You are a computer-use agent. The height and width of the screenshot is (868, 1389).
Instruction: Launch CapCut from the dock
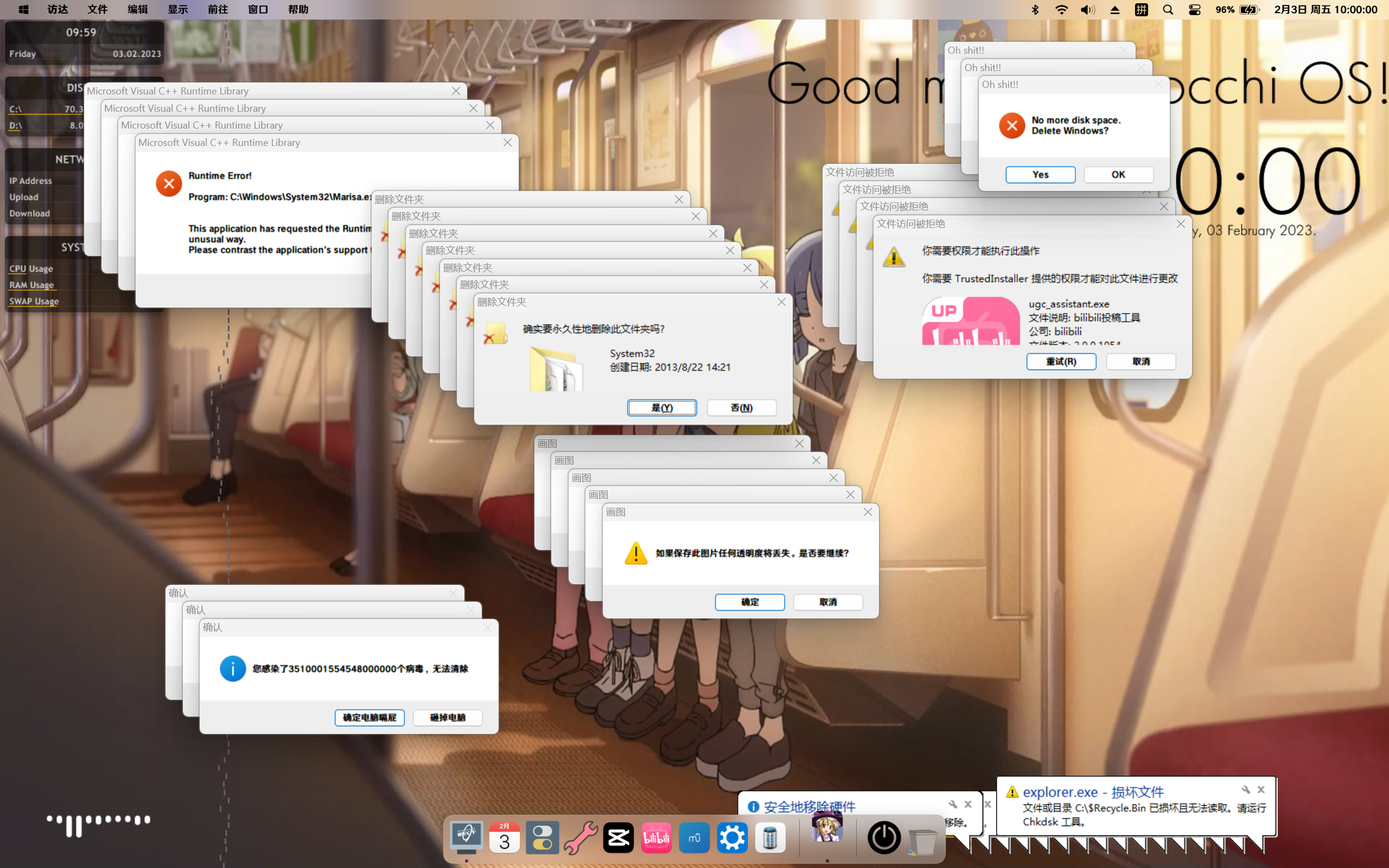click(x=618, y=838)
